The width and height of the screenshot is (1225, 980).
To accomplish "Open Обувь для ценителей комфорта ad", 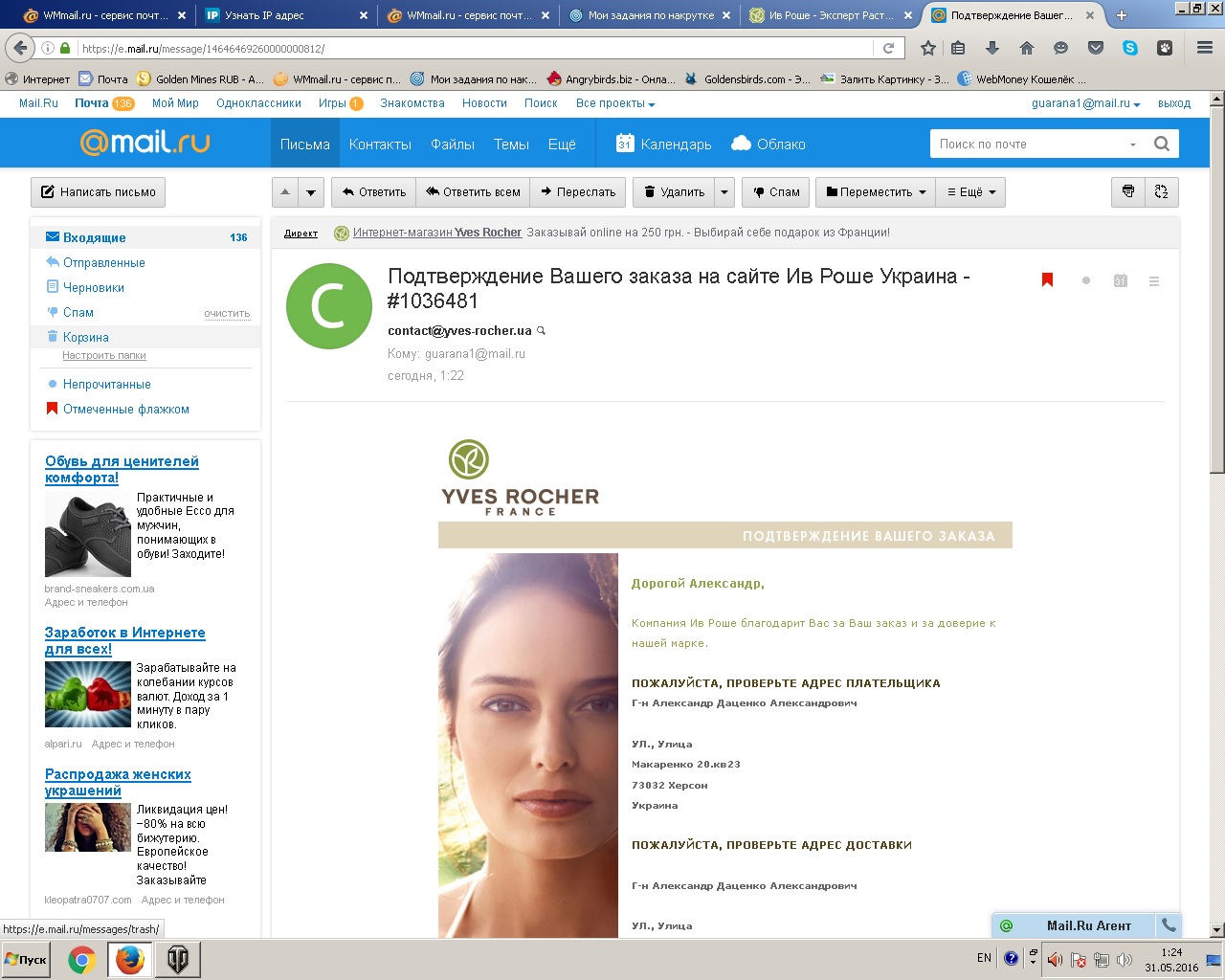I will (122, 469).
